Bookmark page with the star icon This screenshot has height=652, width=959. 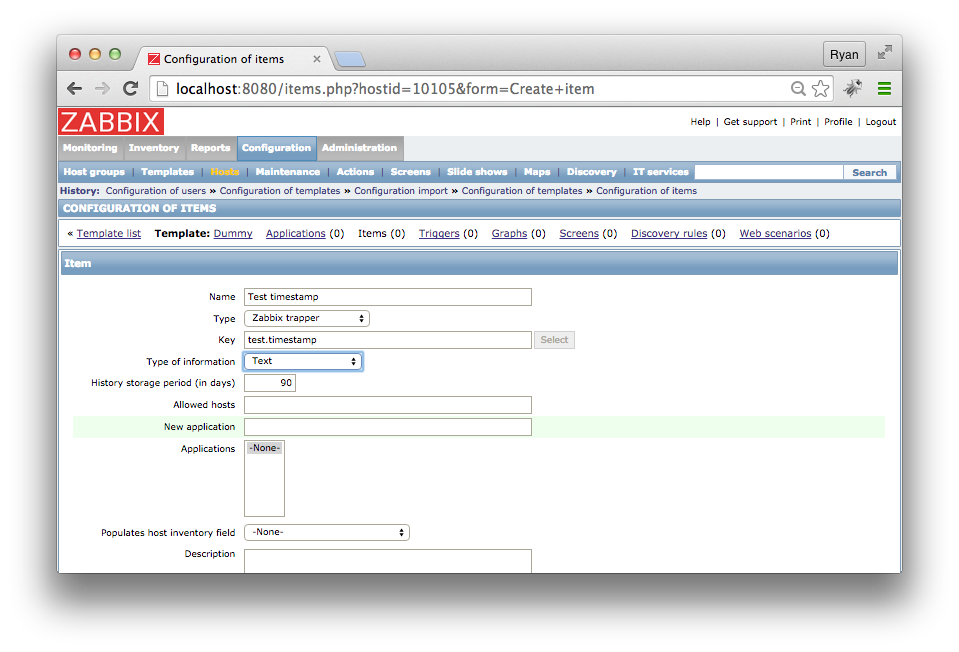click(x=821, y=89)
